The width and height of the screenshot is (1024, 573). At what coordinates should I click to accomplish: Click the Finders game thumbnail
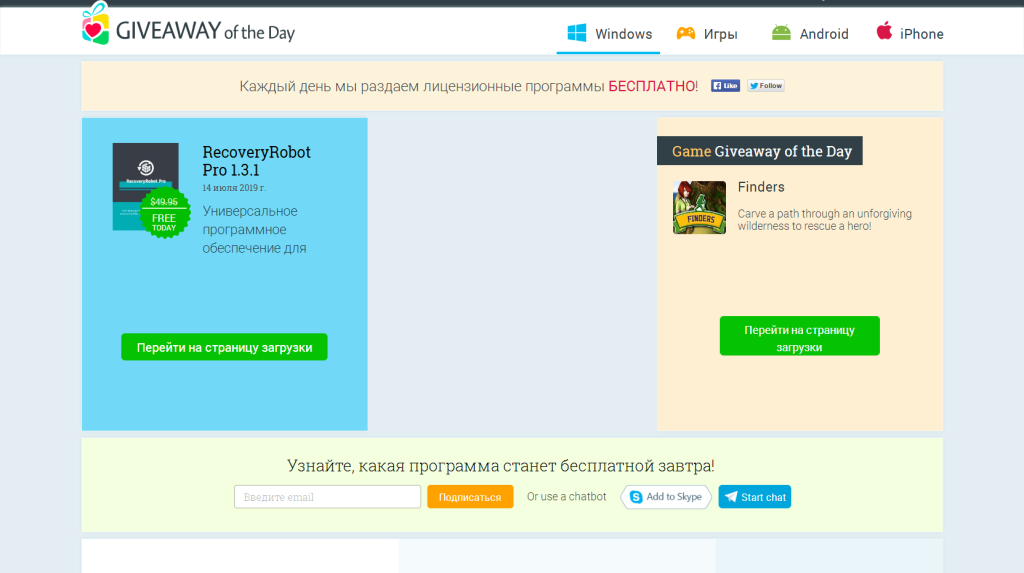click(x=699, y=208)
